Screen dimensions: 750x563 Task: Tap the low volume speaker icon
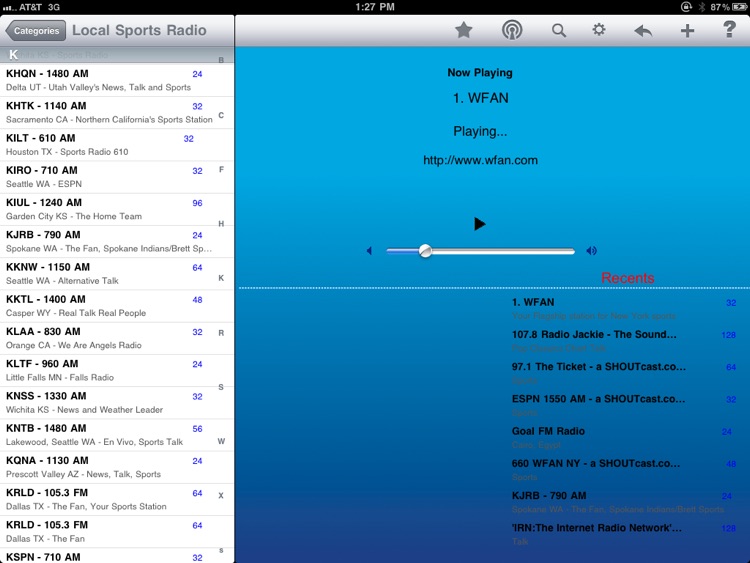tap(369, 251)
